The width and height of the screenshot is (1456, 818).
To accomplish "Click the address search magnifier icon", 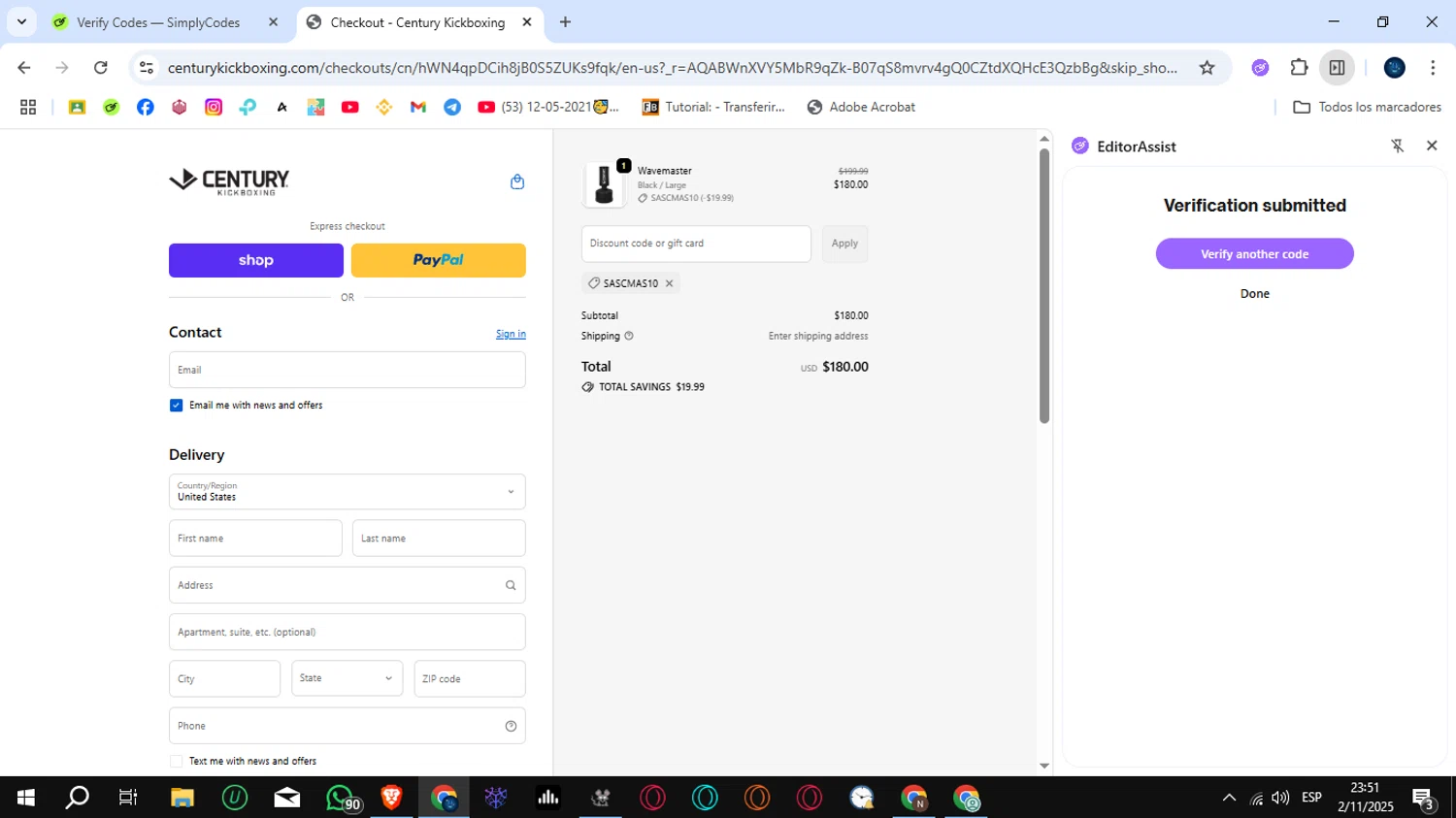I will click(x=511, y=585).
